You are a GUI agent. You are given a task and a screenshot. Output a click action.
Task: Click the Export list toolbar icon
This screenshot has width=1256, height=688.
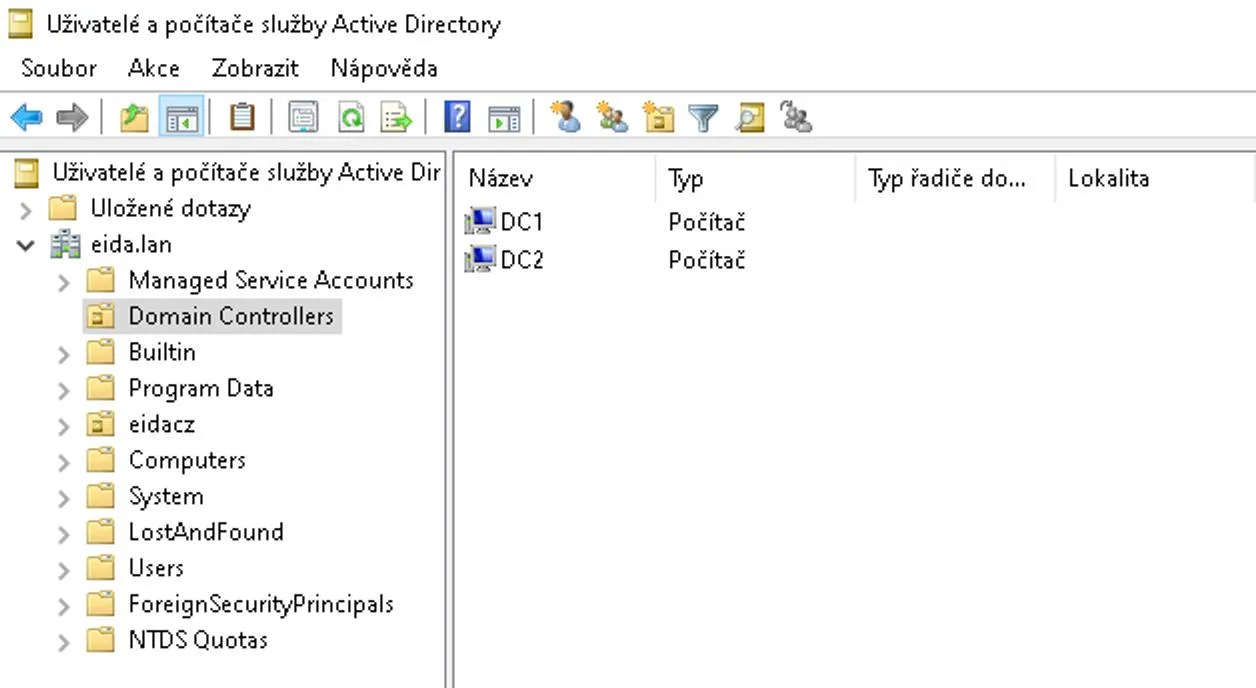[397, 118]
